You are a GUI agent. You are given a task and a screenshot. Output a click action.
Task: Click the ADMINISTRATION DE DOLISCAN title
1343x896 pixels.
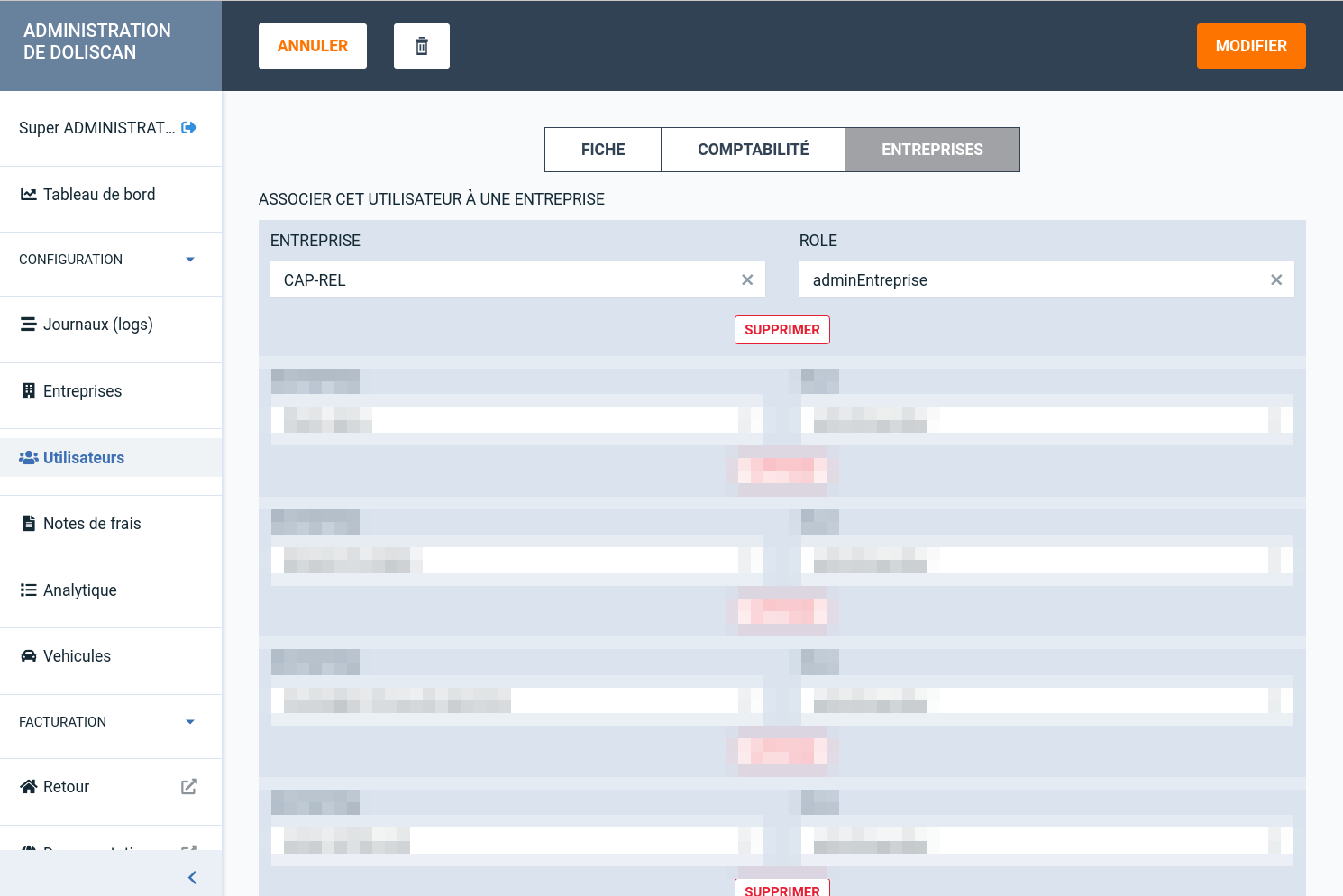pyautogui.click(x=97, y=41)
